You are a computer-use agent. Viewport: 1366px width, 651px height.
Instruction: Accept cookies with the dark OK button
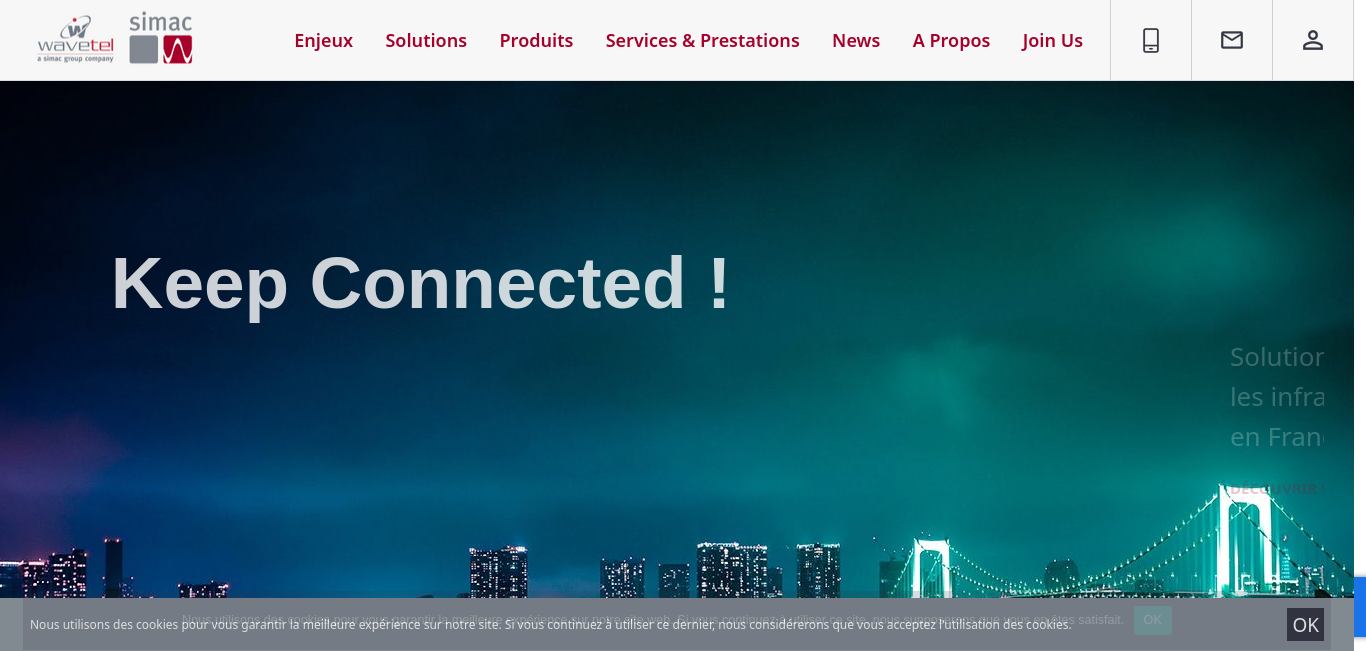coord(1305,625)
